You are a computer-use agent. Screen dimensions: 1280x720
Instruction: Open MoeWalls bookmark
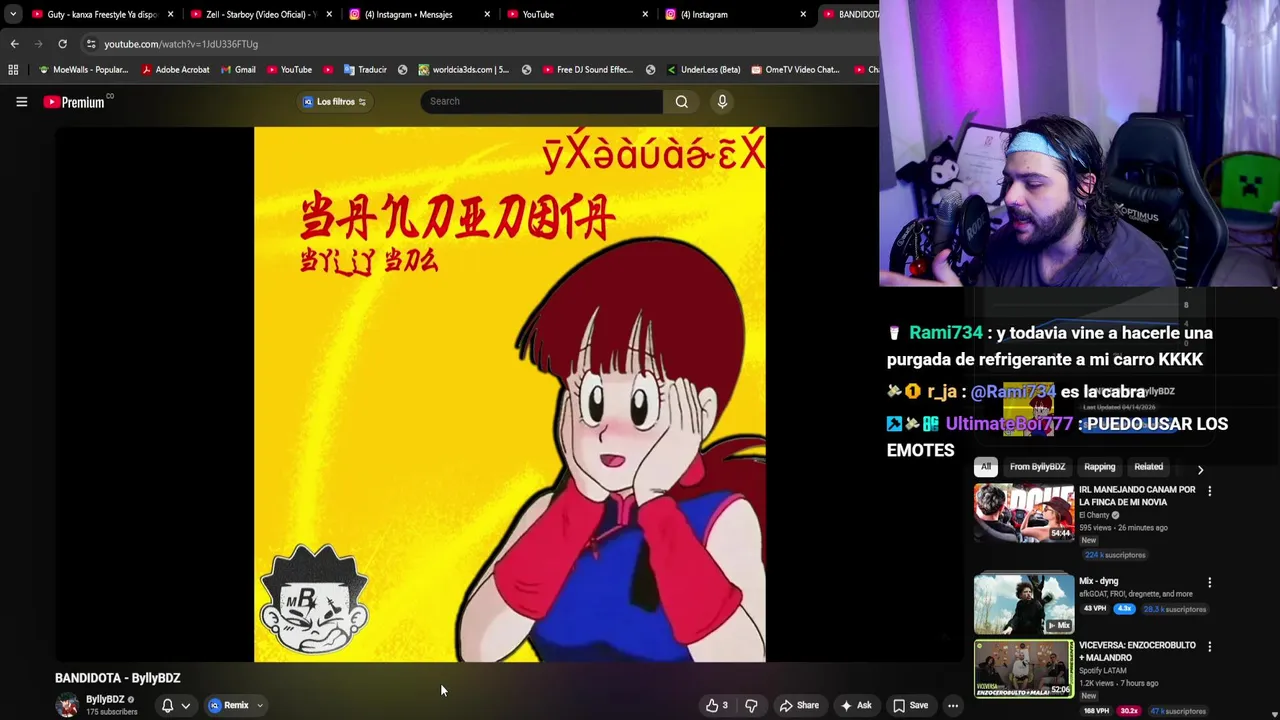click(x=82, y=70)
